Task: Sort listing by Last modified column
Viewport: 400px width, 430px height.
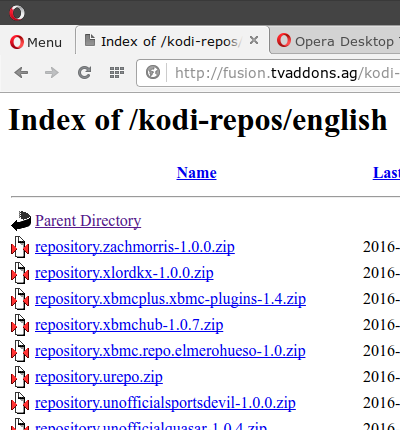Action: (386, 173)
